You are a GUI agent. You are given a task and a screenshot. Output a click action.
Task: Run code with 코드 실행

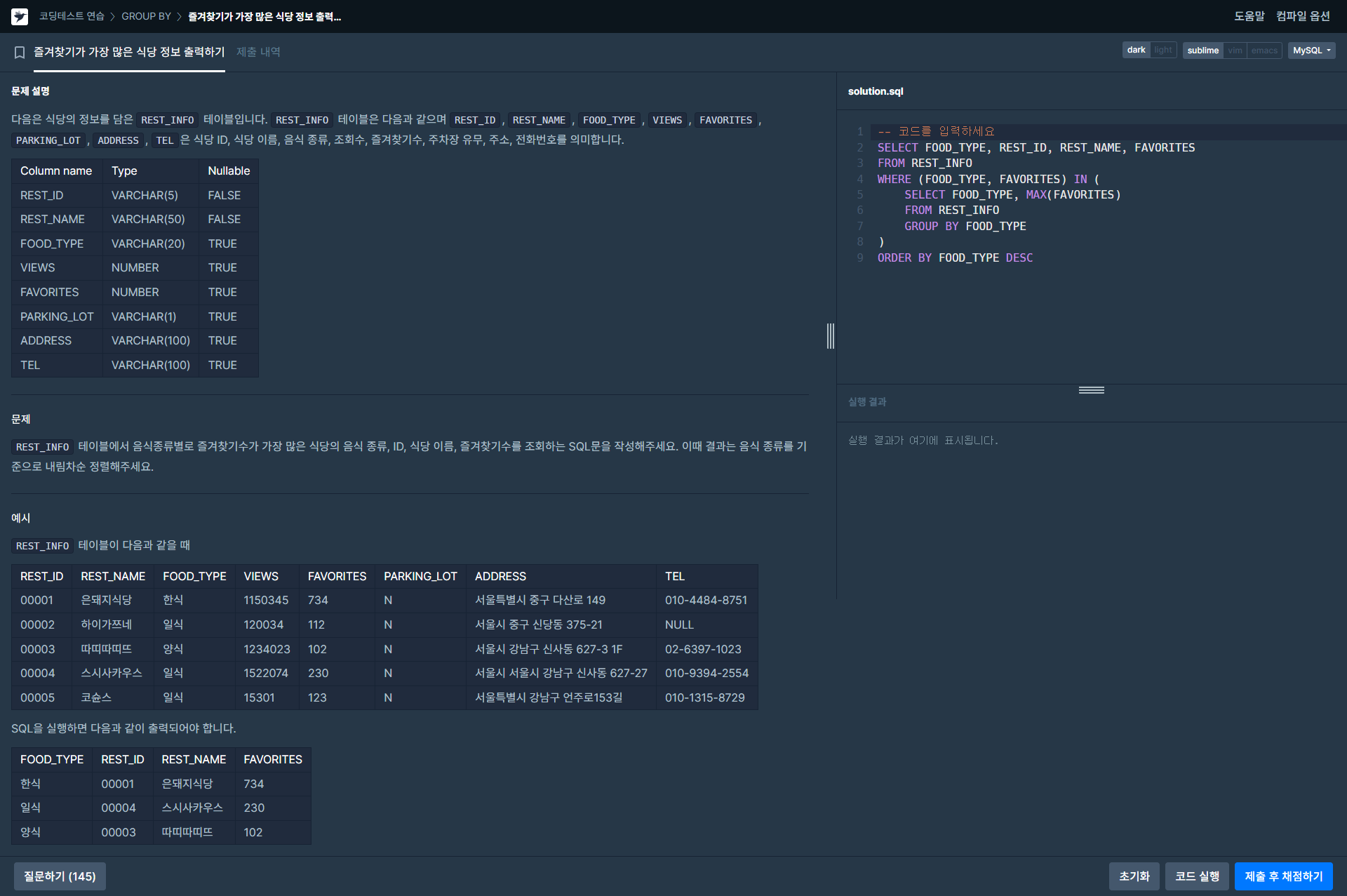click(1197, 876)
